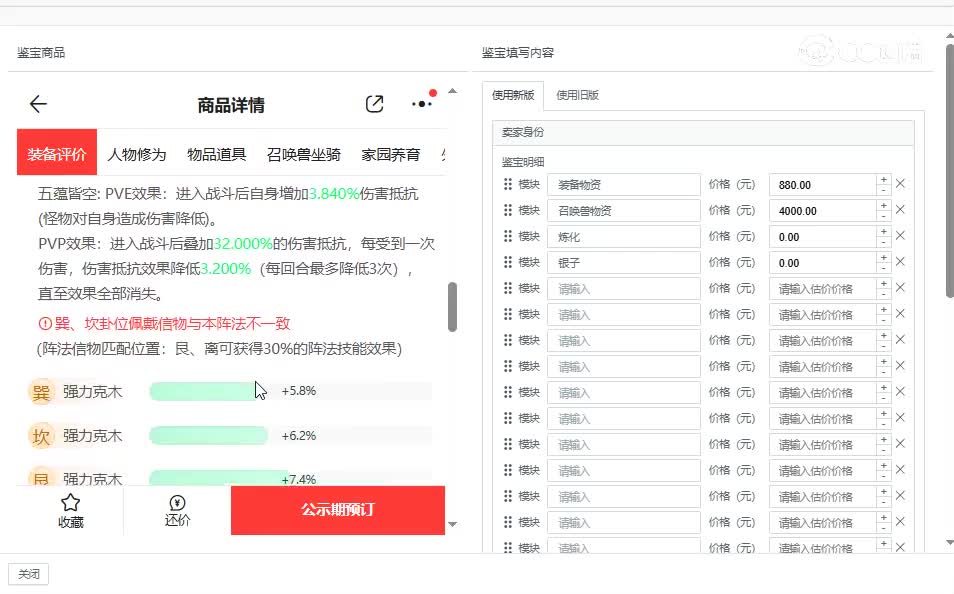The height and width of the screenshot is (594, 954).
Task: Remove the 召唤兽物资 row with X icon
Action: point(900,210)
